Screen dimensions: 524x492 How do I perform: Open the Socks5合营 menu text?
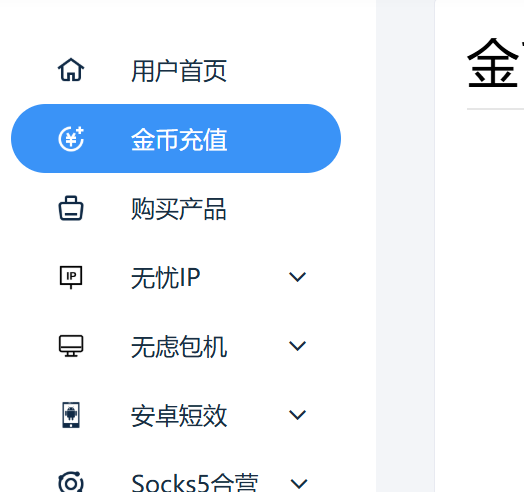tap(195, 483)
